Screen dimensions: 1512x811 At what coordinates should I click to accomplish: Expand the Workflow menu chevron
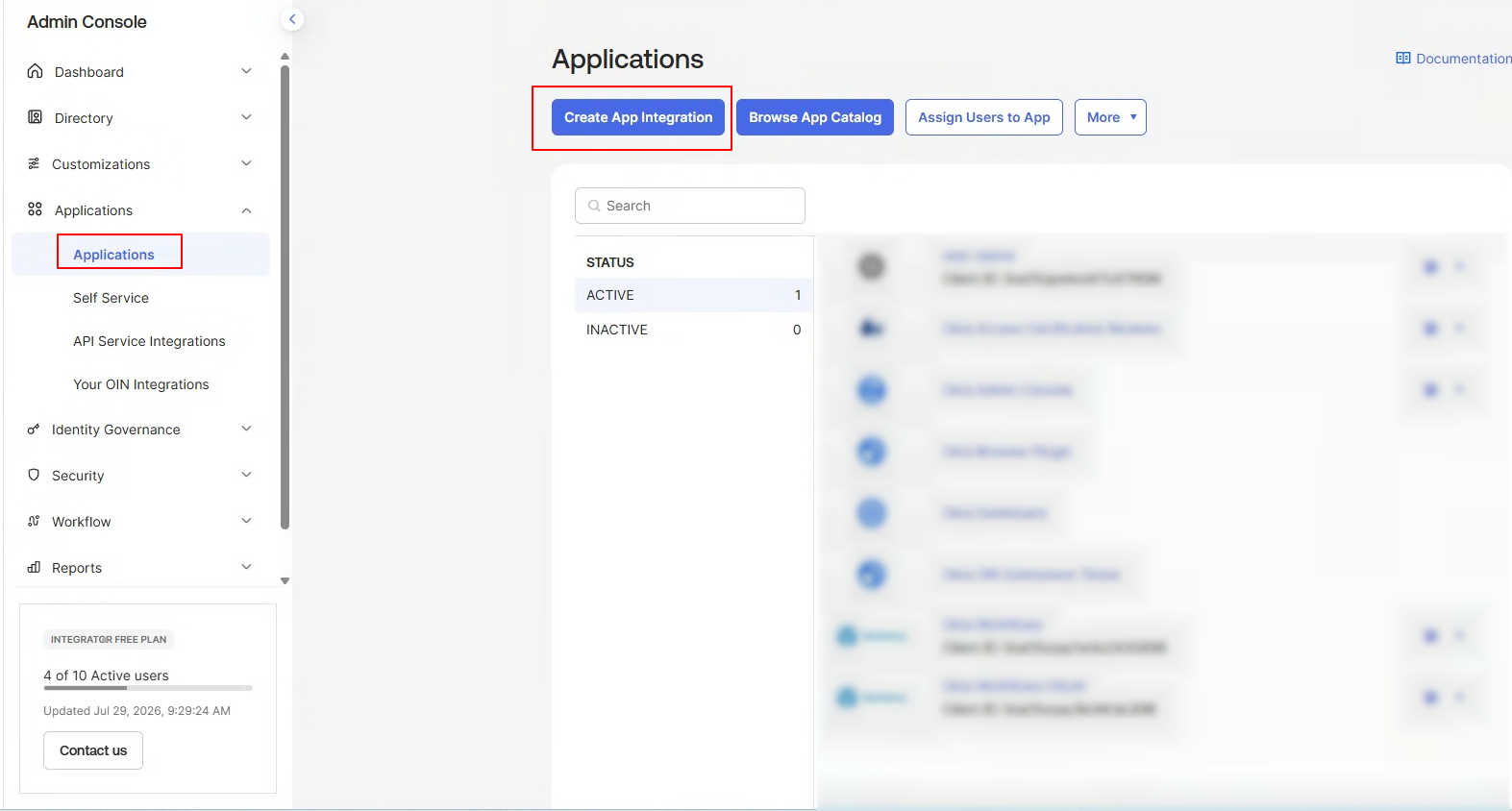246,521
